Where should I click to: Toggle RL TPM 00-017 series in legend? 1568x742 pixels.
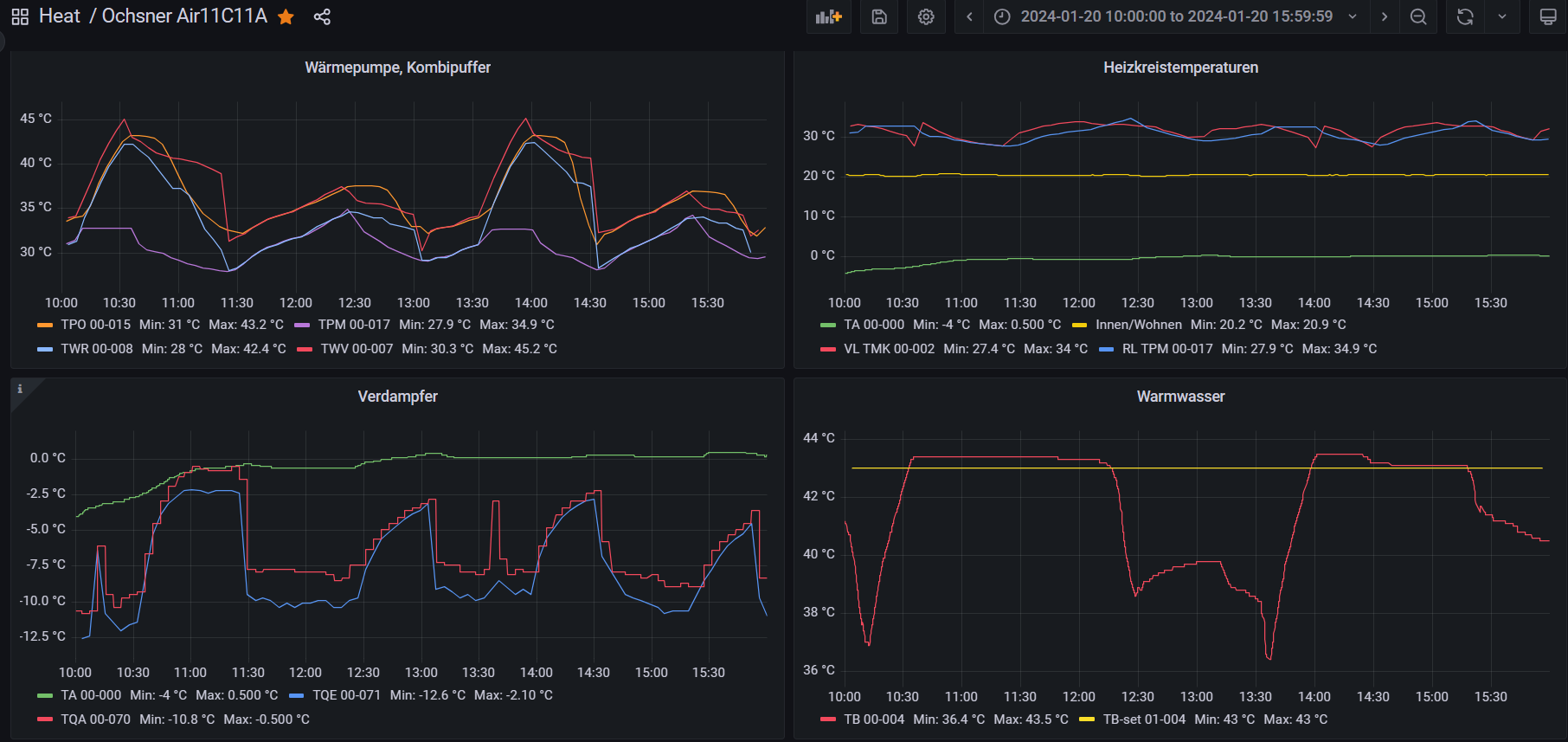coord(1167,349)
